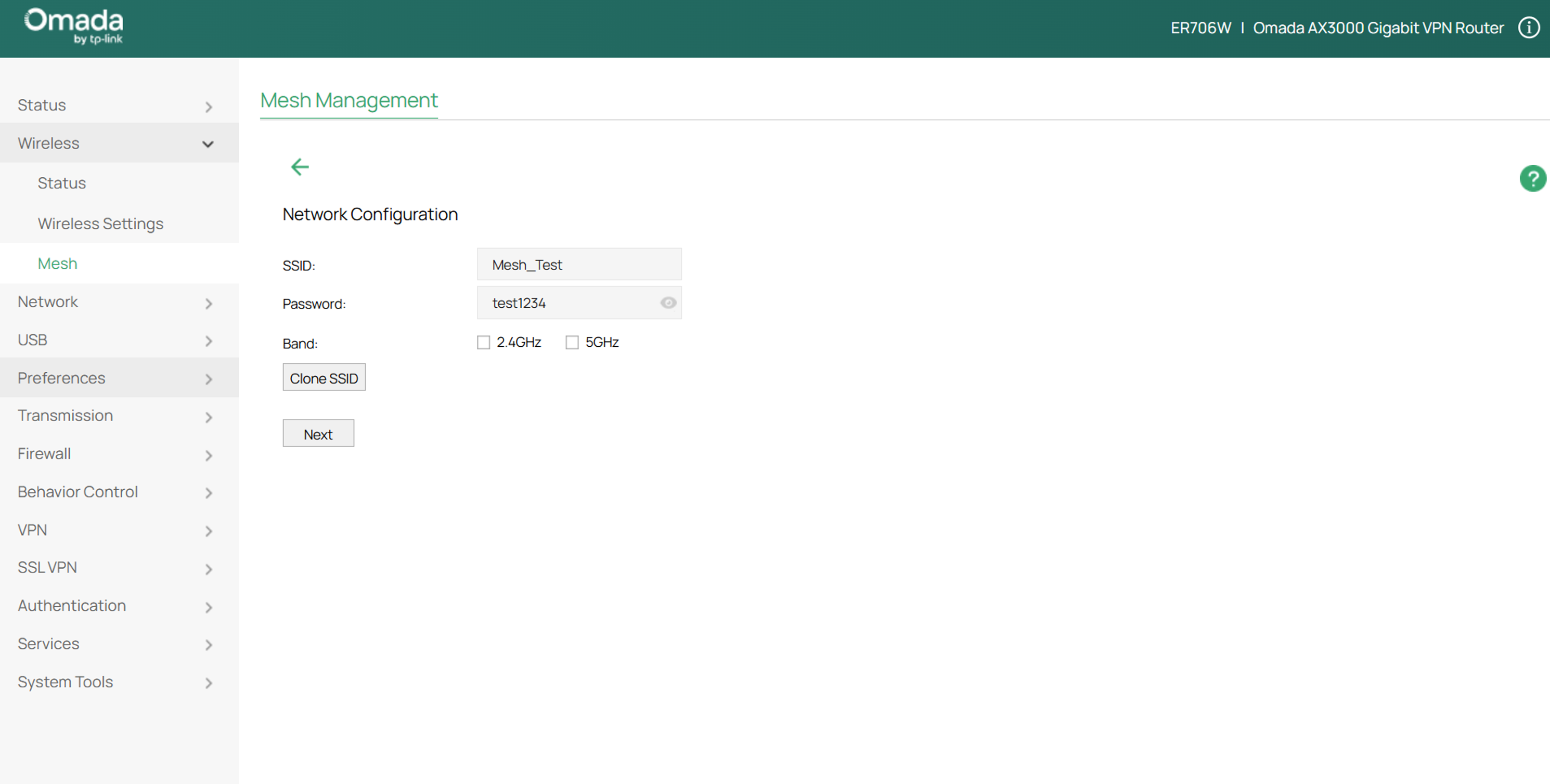
Task: Expand the SSL VPN chevron
Action: click(209, 569)
